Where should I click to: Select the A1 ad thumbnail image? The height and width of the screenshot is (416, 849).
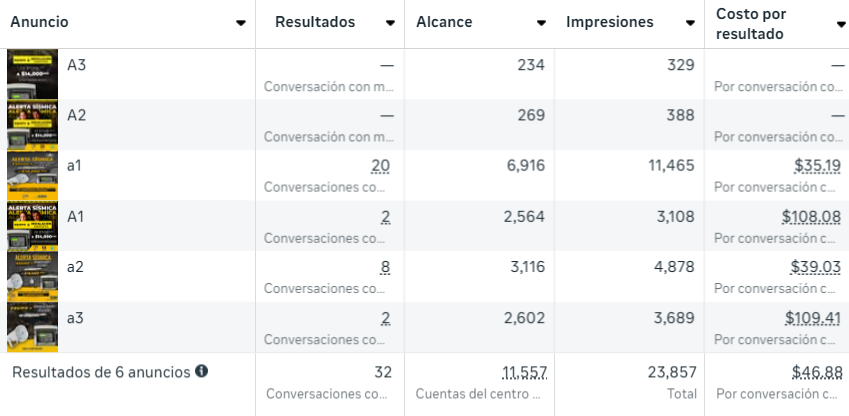pyautogui.click(x=32, y=225)
